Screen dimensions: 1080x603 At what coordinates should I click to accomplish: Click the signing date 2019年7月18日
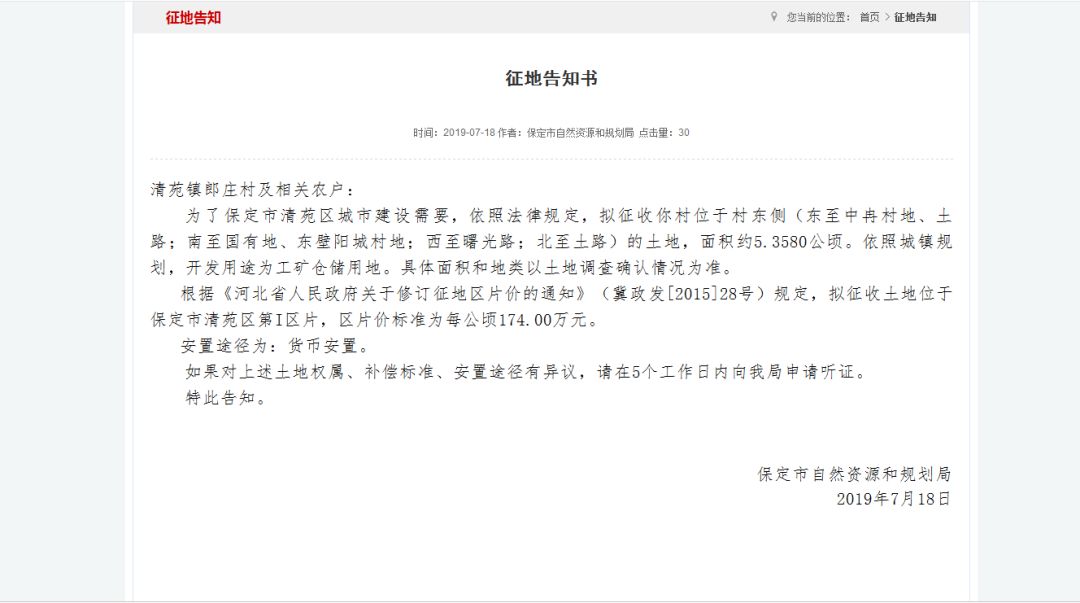(x=893, y=499)
